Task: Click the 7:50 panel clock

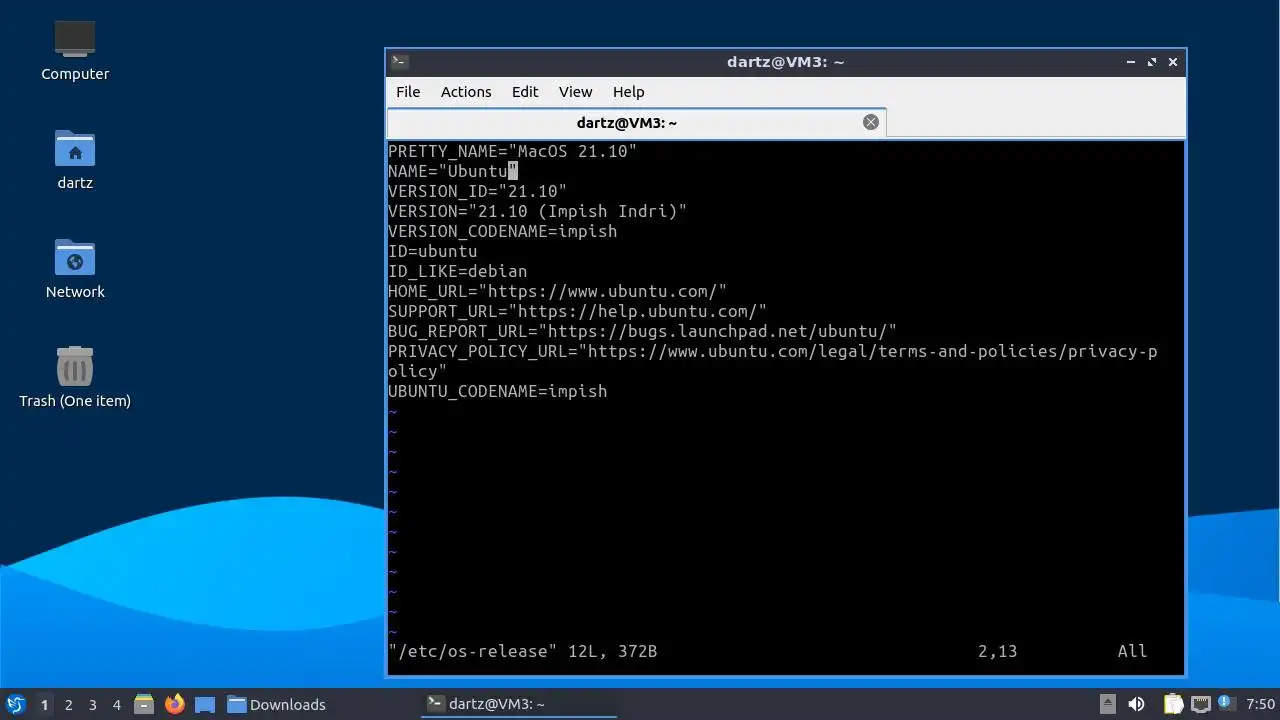Action: click(1260, 704)
